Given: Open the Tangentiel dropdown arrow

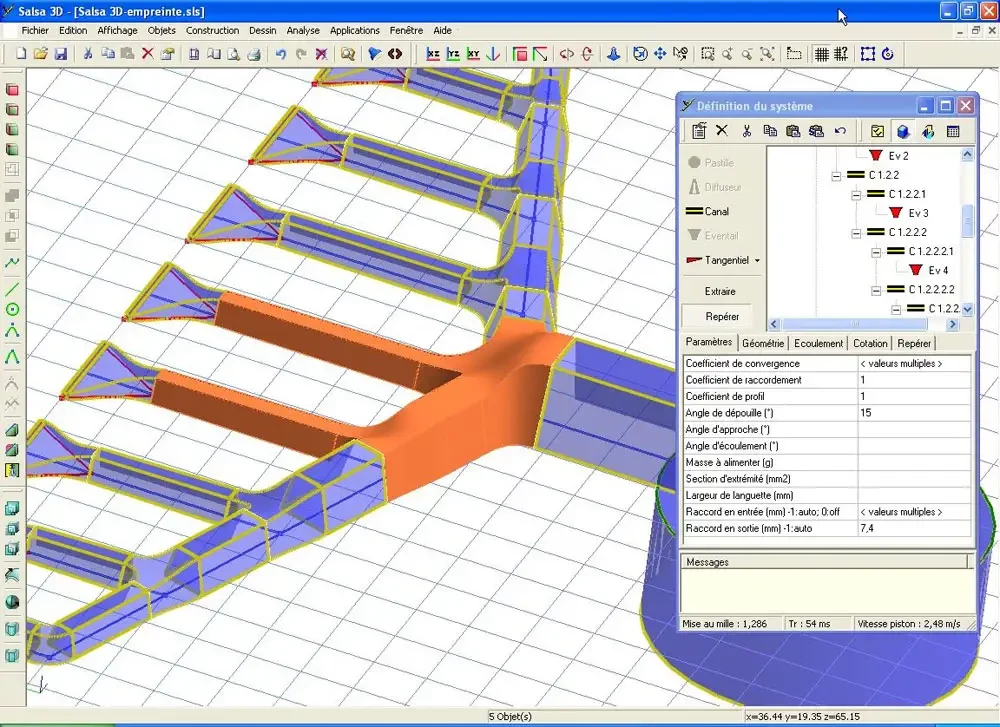Looking at the screenshot, I should (757, 260).
